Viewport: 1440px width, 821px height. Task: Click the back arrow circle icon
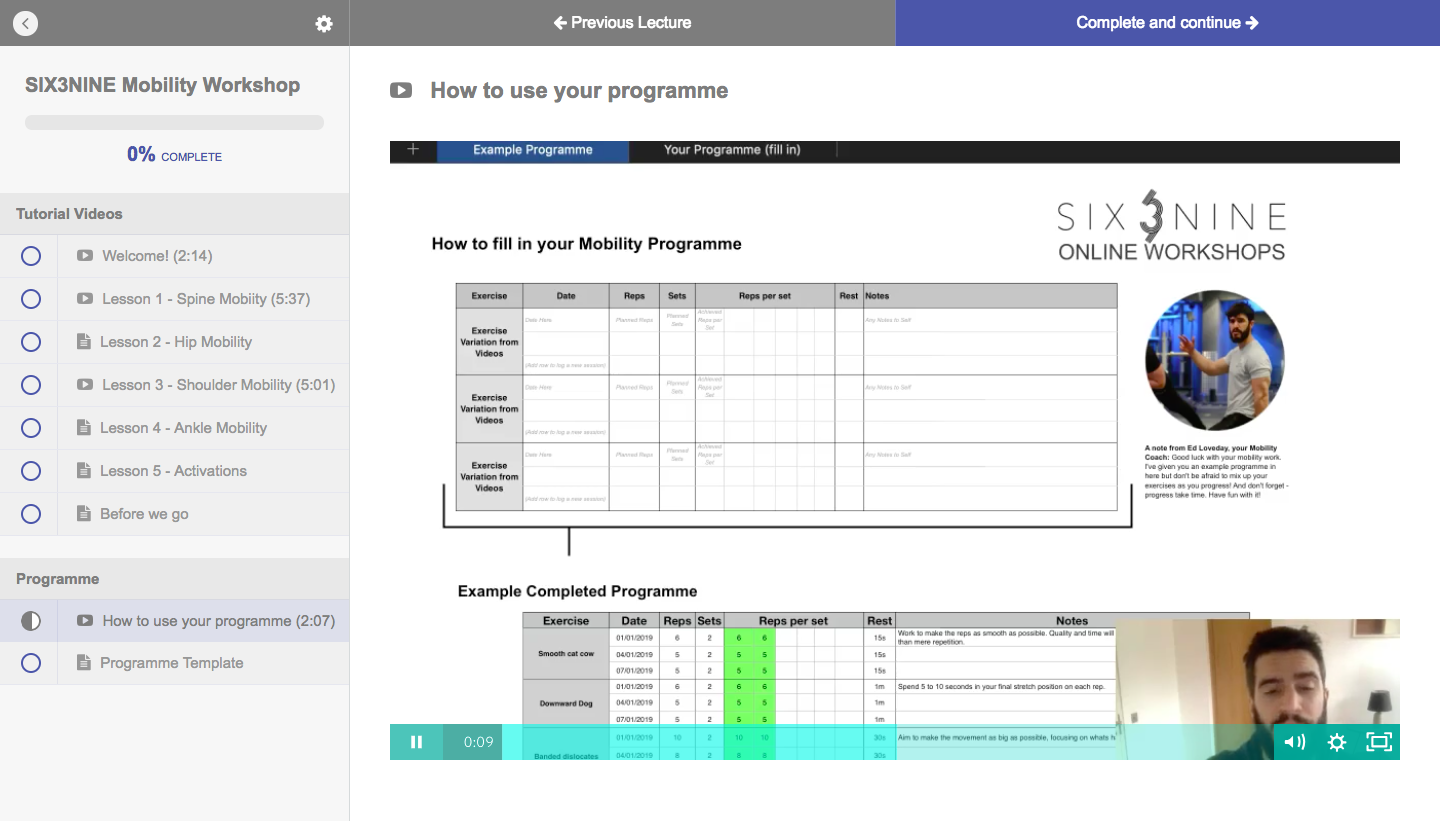25,23
